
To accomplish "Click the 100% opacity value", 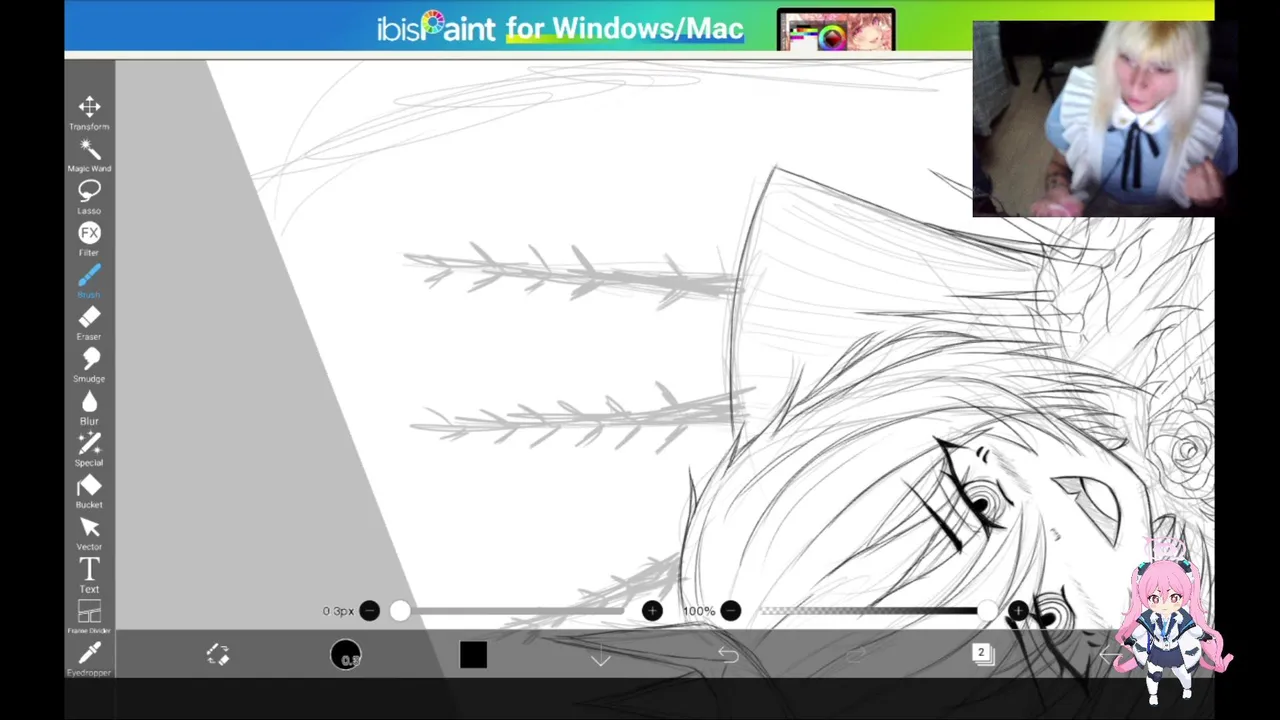I will [x=698, y=611].
